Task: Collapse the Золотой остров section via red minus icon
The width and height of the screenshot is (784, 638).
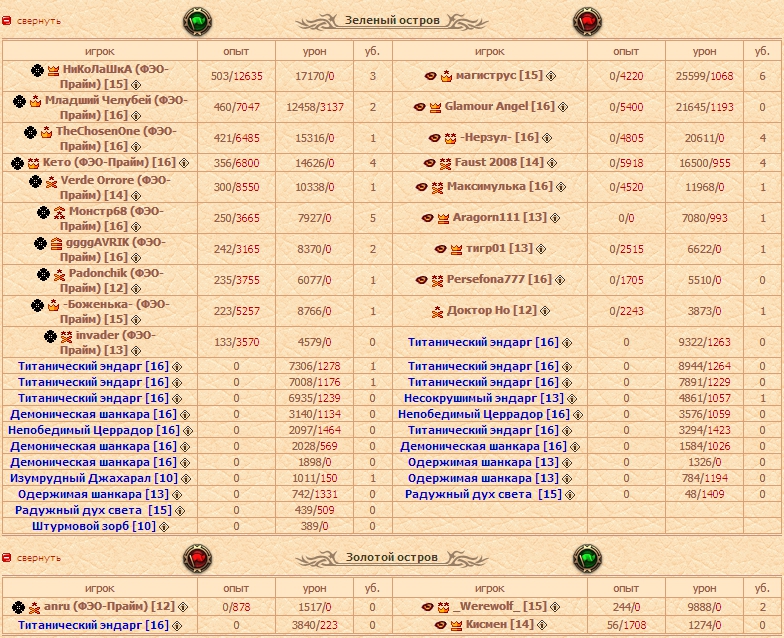Action: pos(6,558)
